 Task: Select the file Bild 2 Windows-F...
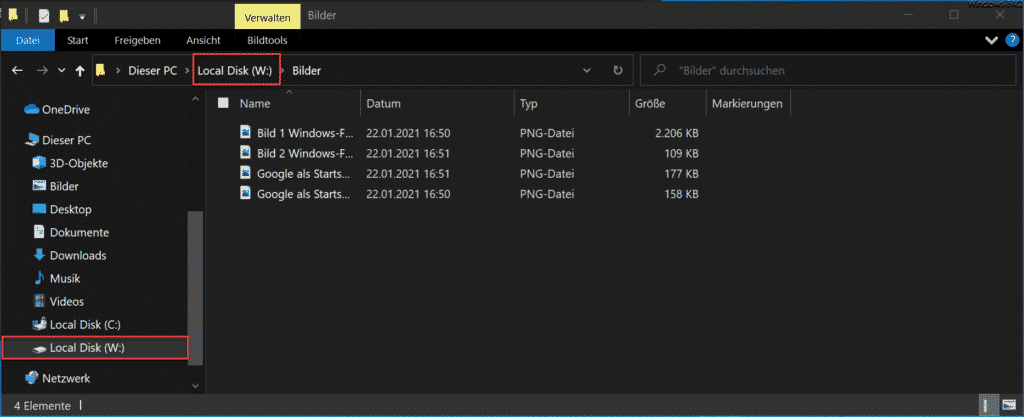[x=305, y=153]
